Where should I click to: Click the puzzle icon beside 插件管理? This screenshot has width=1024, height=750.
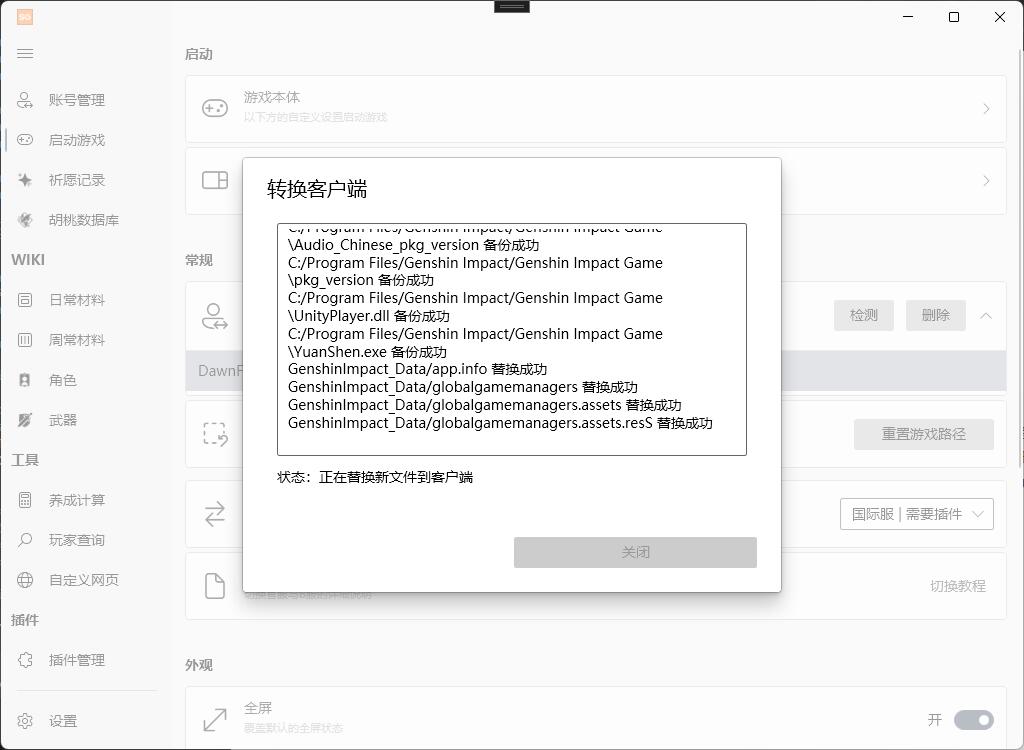(x=25, y=660)
